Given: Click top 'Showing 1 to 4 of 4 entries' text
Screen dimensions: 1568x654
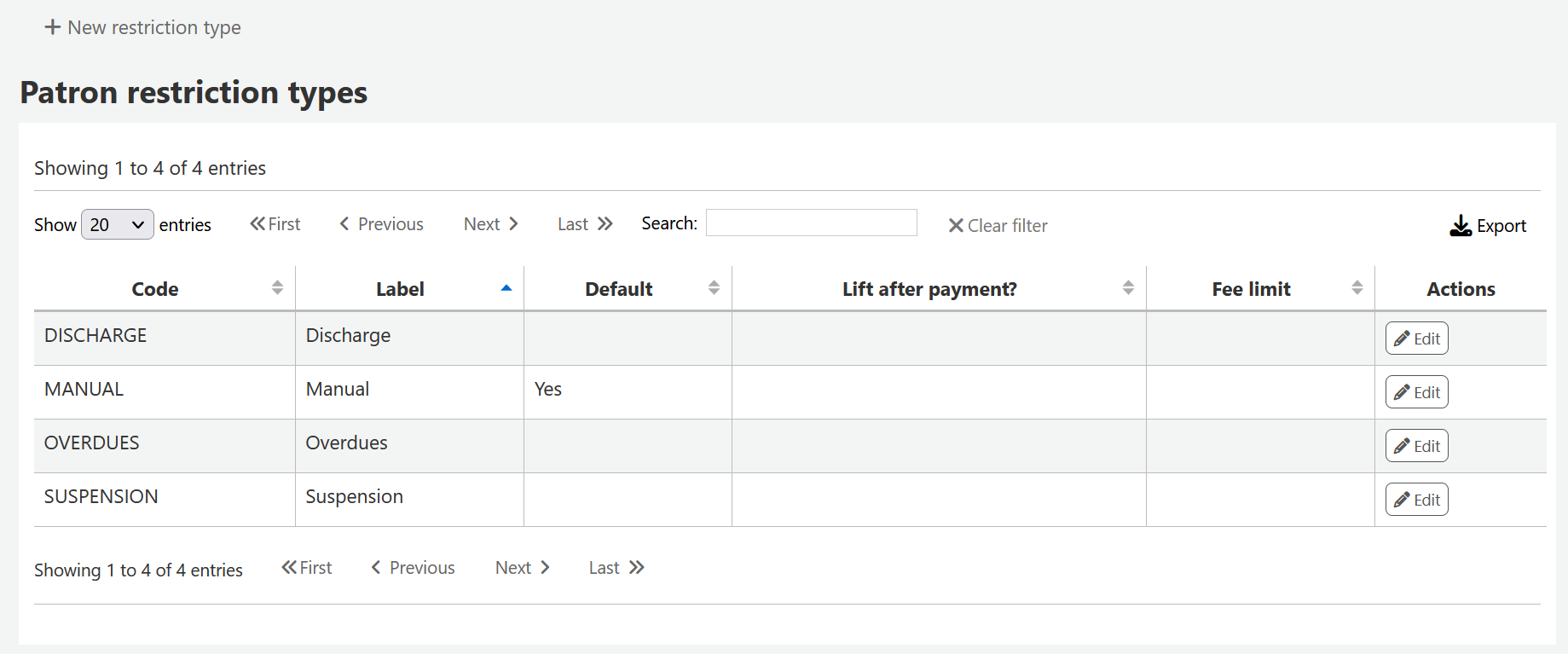Looking at the screenshot, I should click(150, 168).
